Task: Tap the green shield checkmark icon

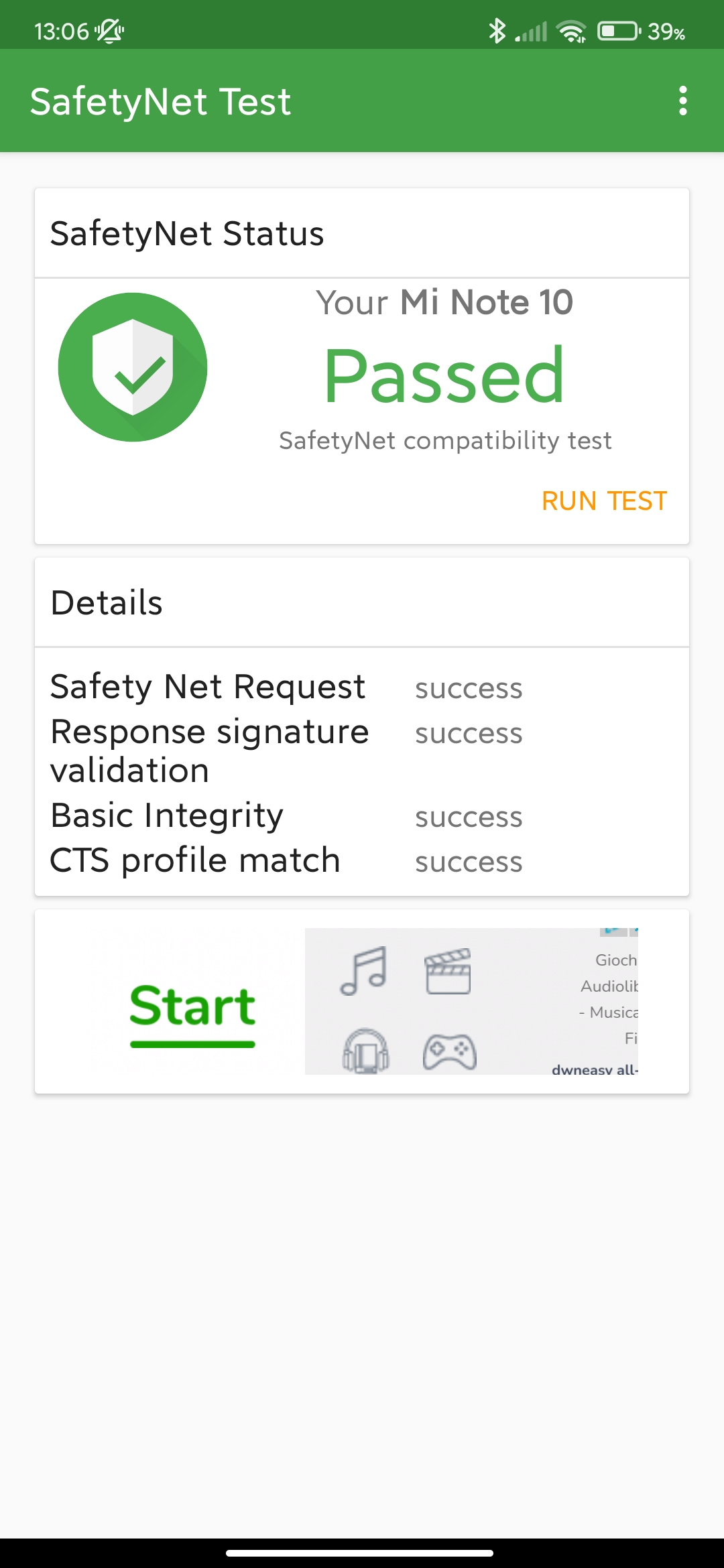Action: 133,367
